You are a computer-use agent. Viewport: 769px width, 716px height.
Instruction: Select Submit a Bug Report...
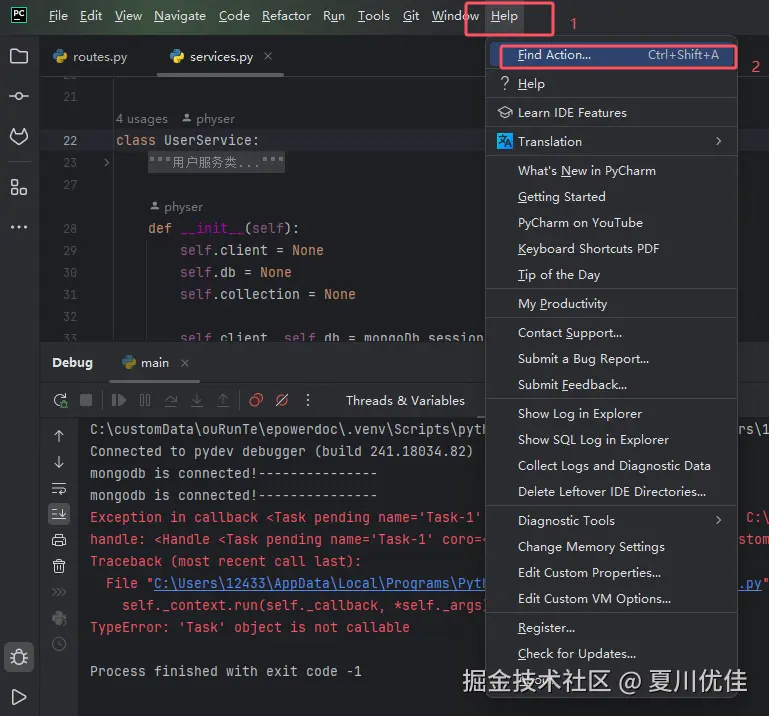coord(612,358)
